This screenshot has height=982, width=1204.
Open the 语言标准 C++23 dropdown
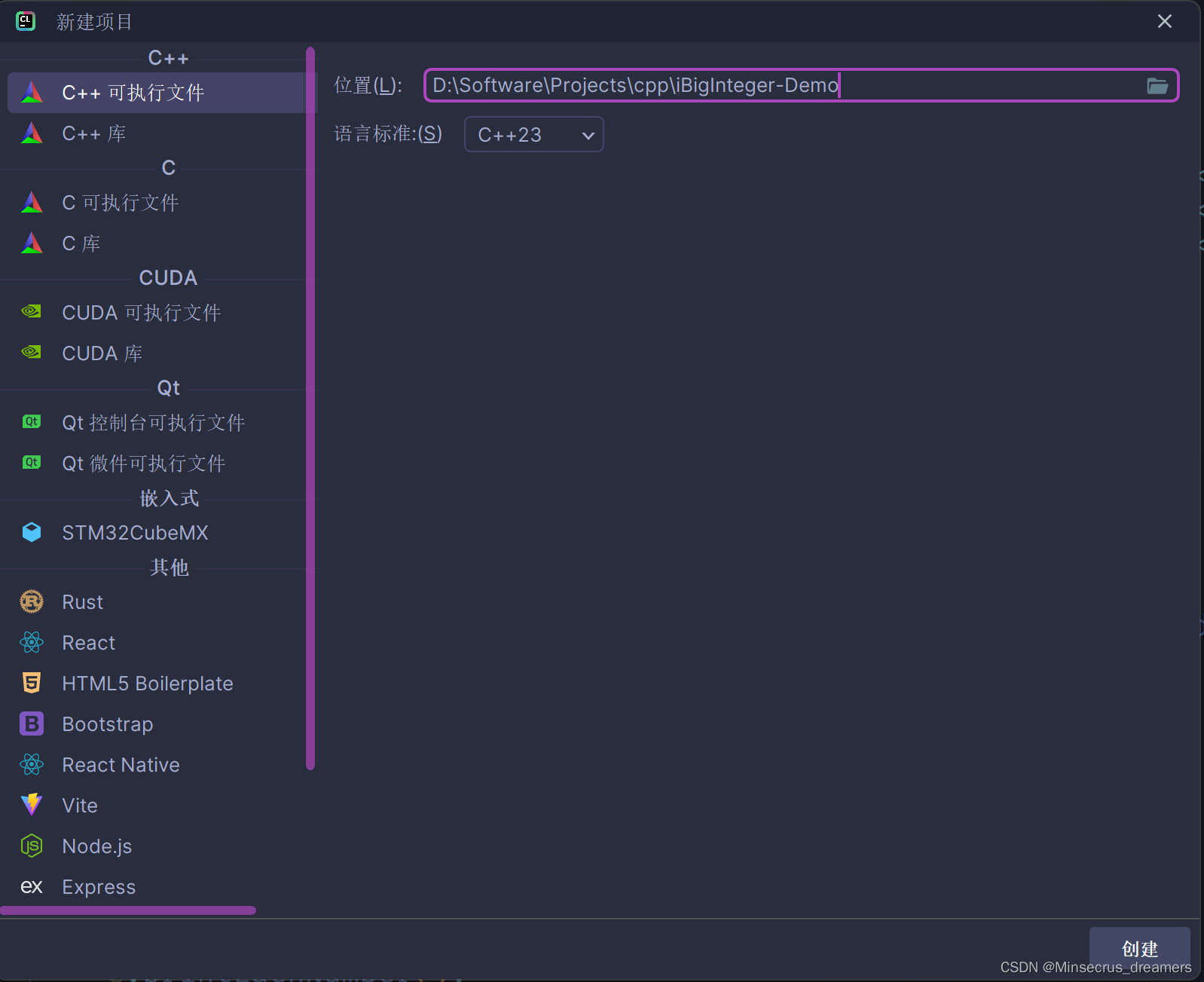(533, 134)
